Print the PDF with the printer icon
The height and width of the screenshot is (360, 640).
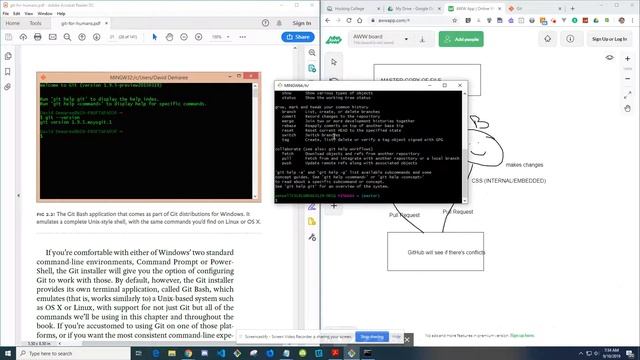click(38, 37)
